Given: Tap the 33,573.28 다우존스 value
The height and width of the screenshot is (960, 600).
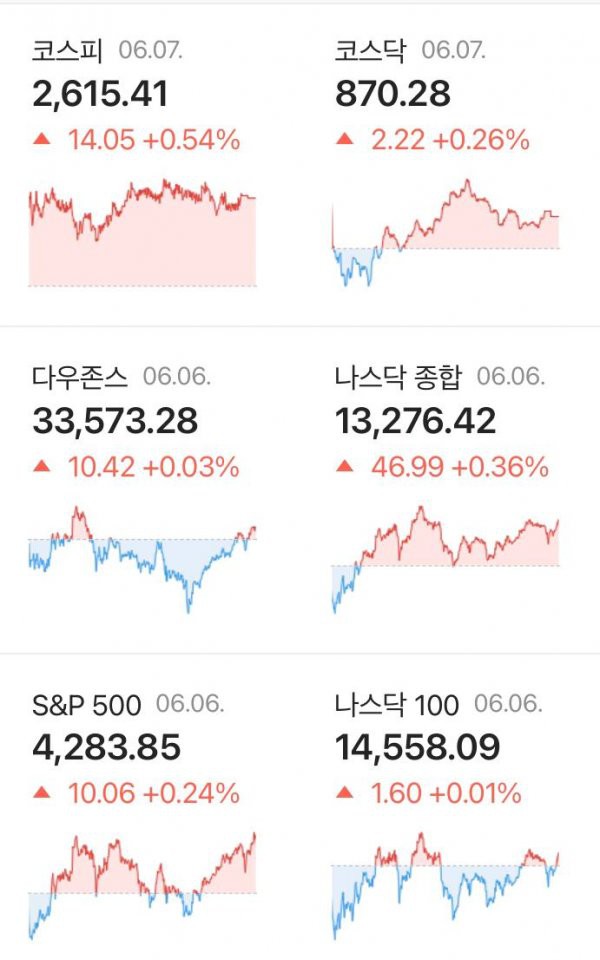Looking at the screenshot, I should [115, 421].
